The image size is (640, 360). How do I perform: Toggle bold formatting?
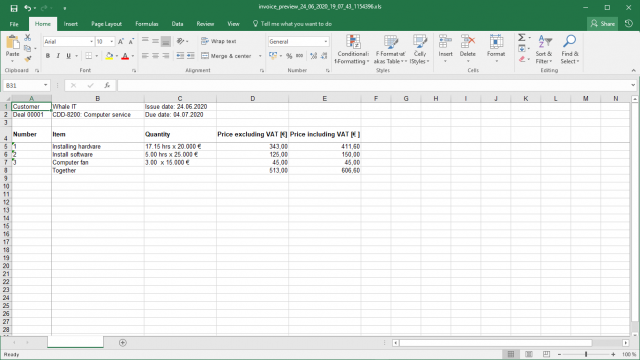(48, 56)
